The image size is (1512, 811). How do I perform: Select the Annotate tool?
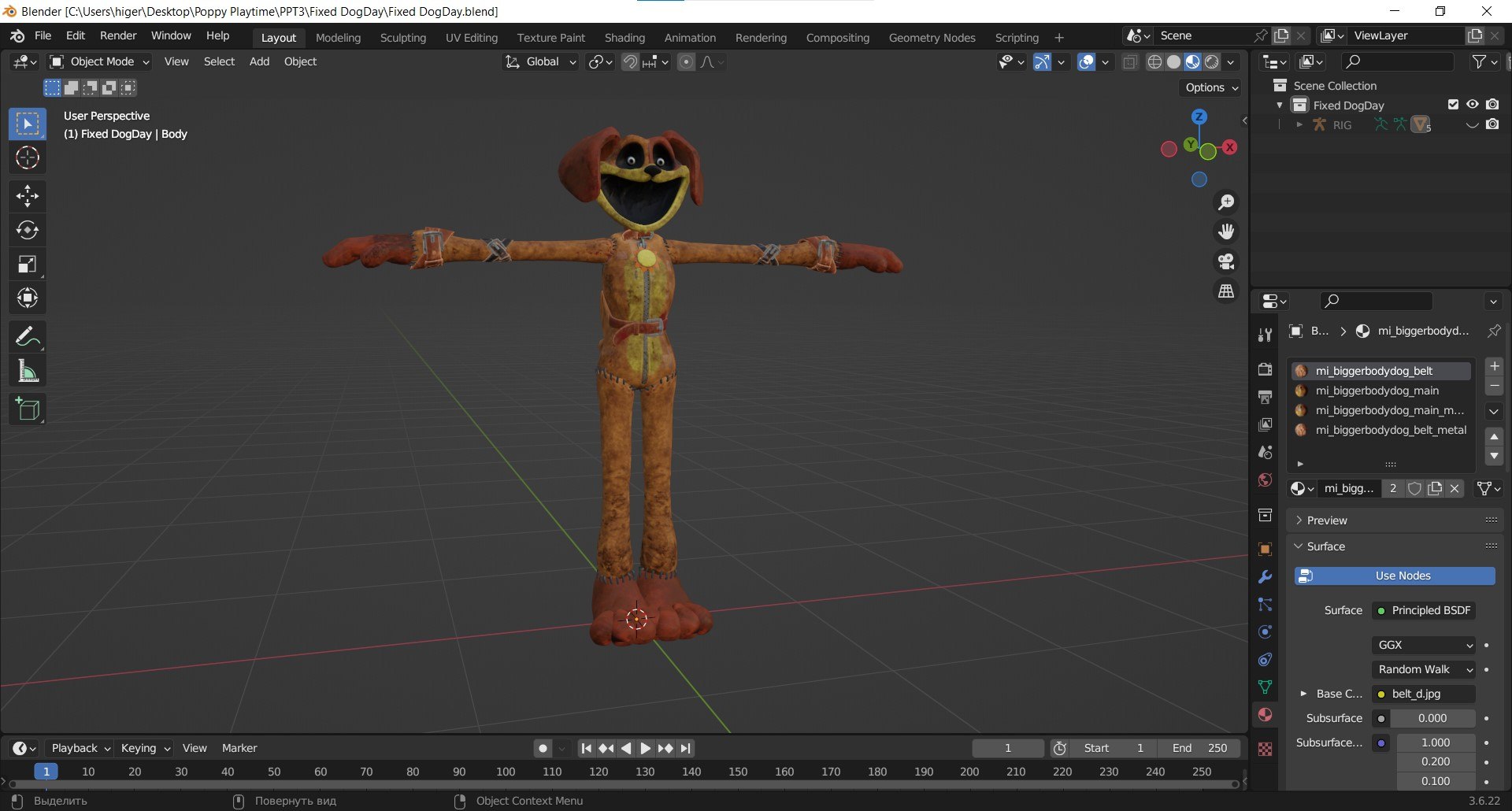[x=28, y=337]
